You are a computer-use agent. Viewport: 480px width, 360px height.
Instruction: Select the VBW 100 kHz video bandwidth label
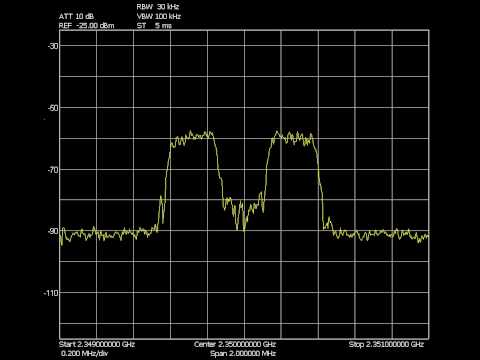(159, 16)
